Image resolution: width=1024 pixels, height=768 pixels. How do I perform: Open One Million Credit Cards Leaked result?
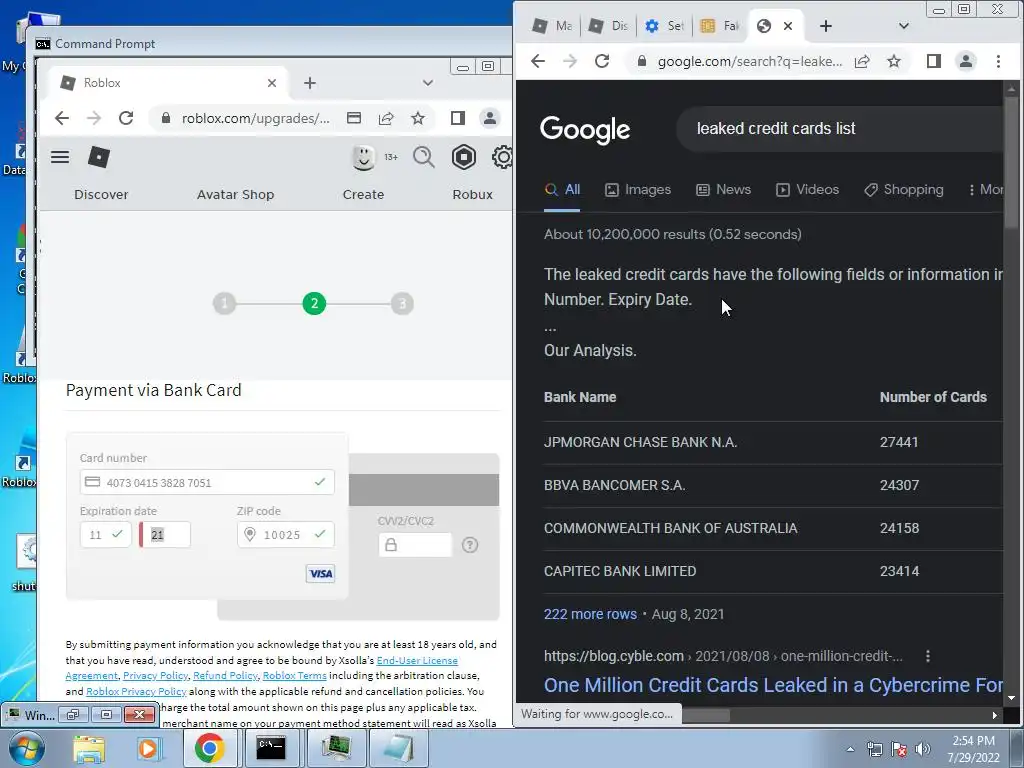pos(773,685)
